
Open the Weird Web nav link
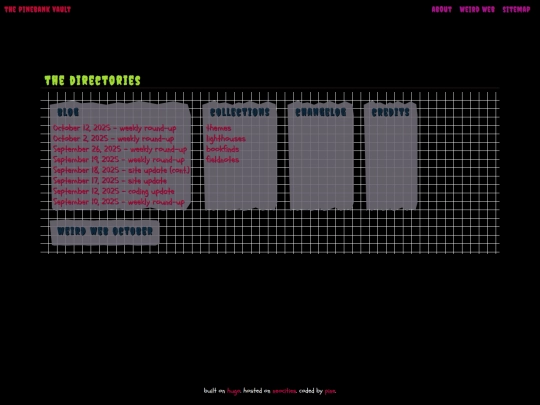[x=477, y=9]
